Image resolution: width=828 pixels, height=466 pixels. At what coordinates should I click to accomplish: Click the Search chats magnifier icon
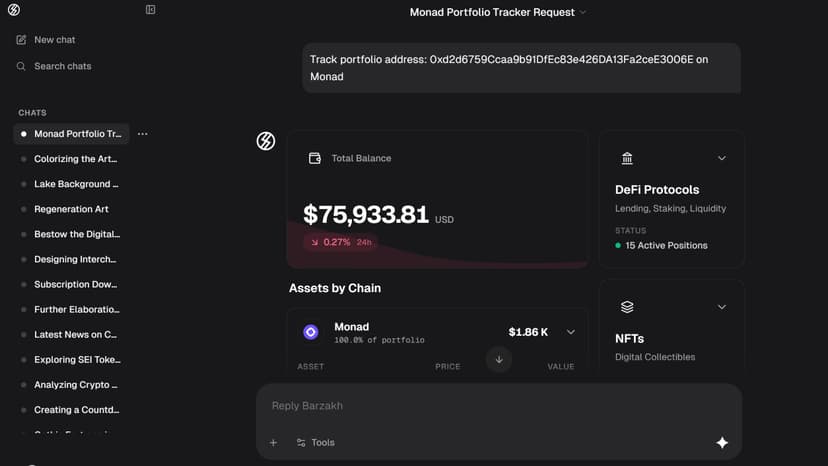point(21,66)
